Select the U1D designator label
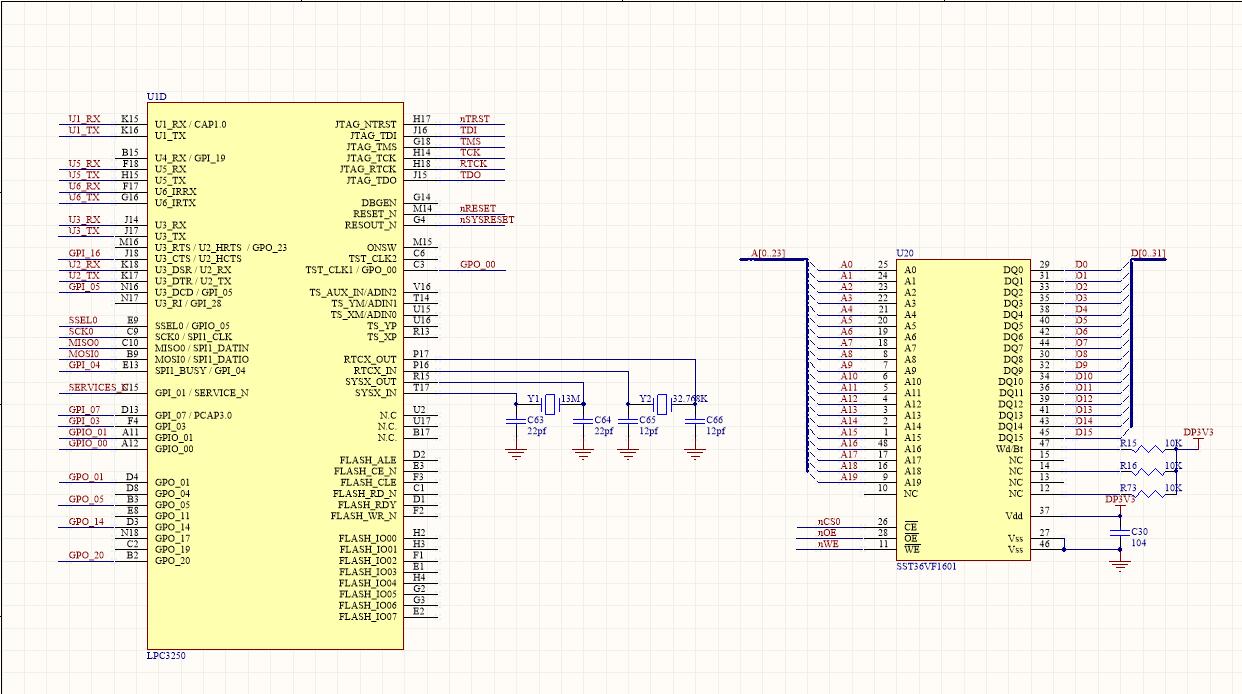The image size is (1242, 694). (156, 96)
